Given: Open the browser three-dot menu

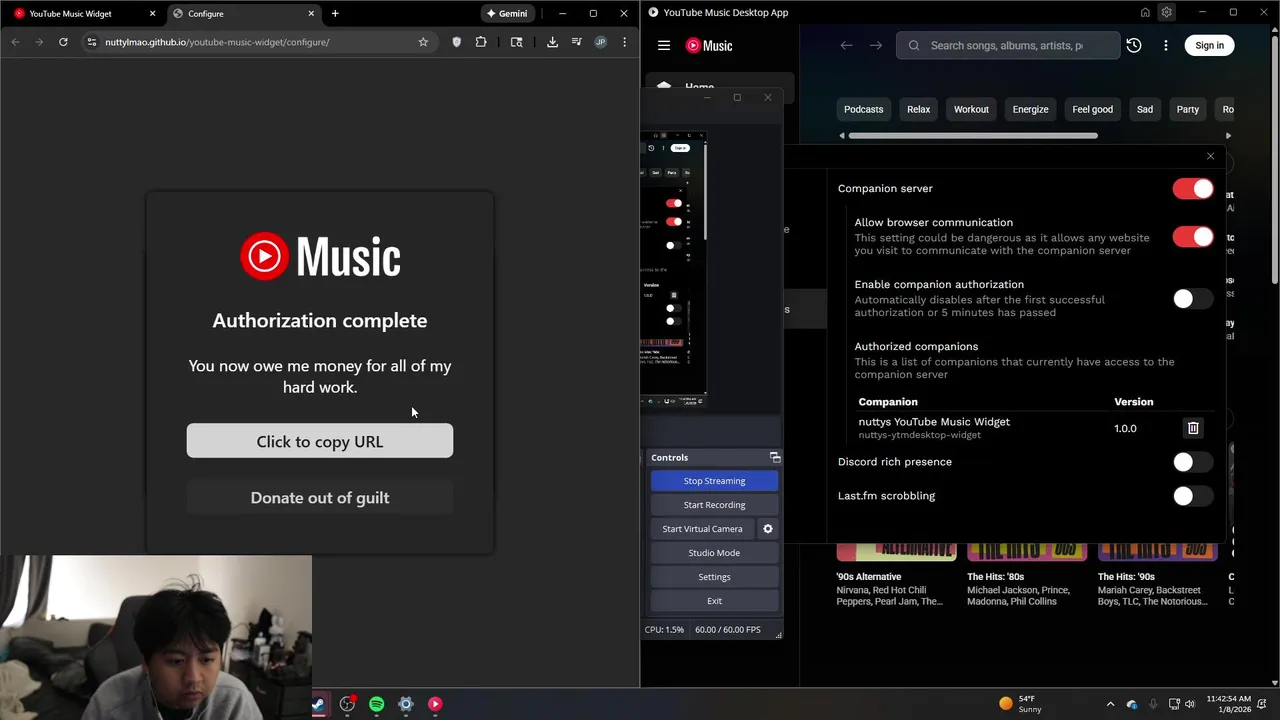Looking at the screenshot, I should pos(624,42).
